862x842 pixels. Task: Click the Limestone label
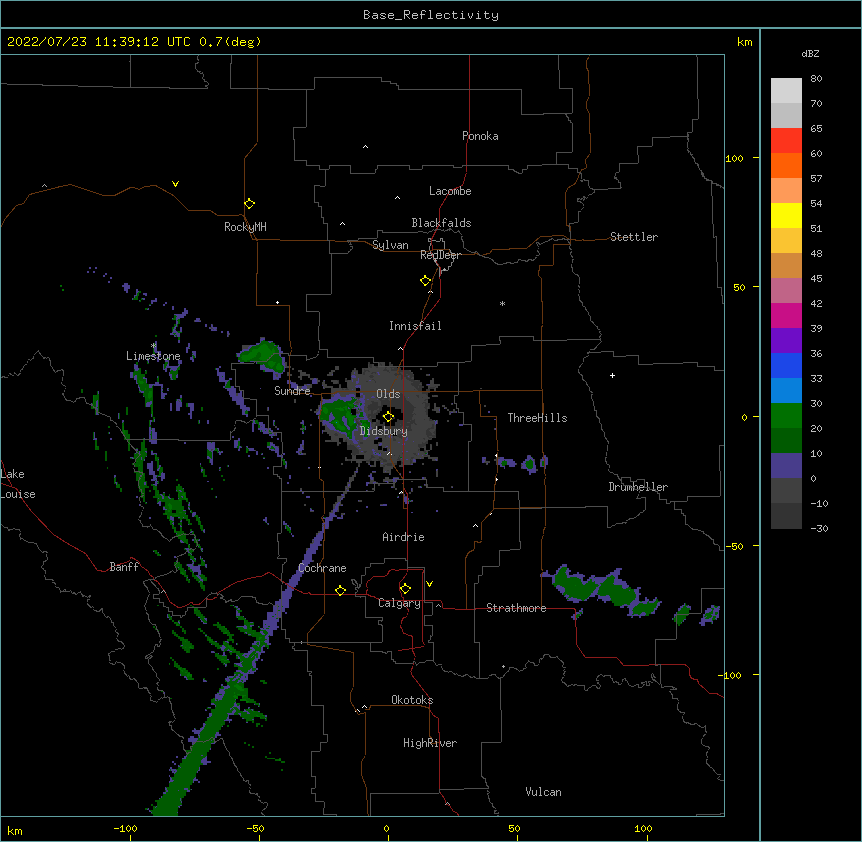coord(153,356)
